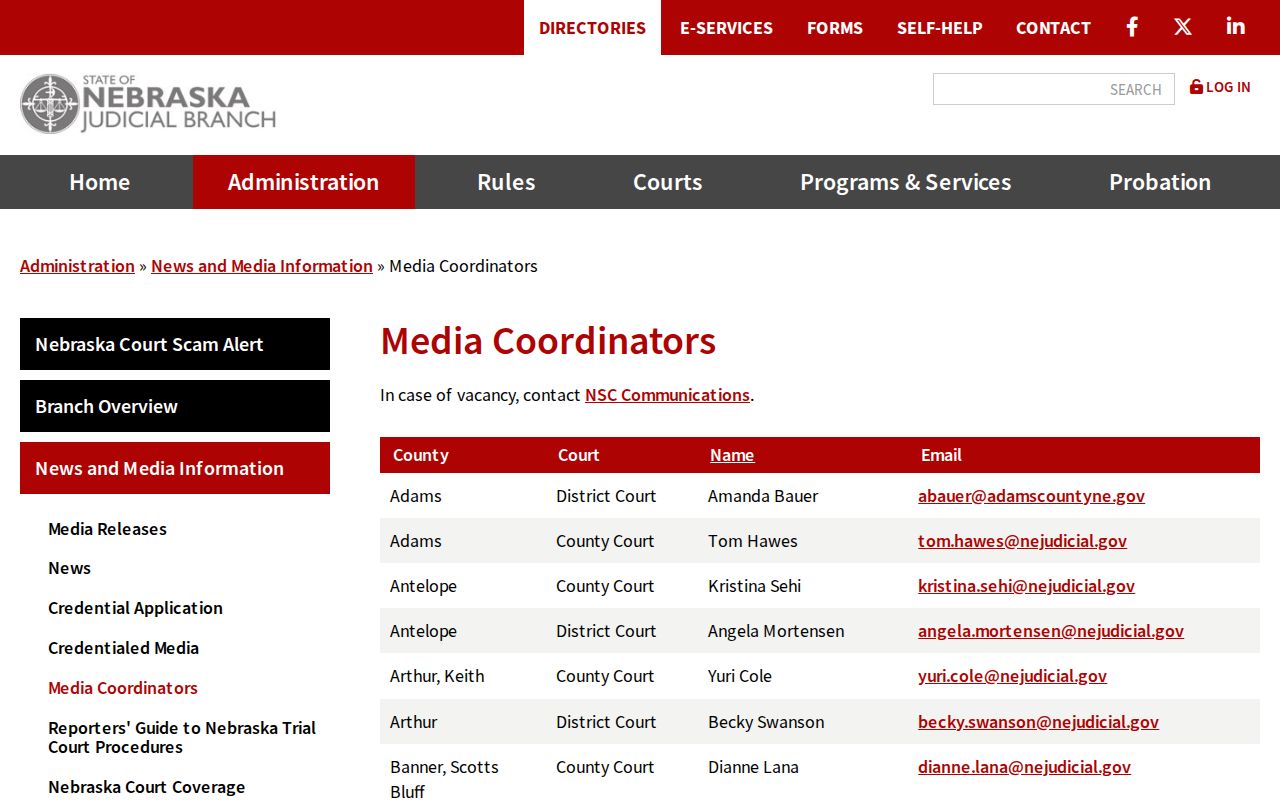Follow the Administration breadcrumb link

coord(77,266)
